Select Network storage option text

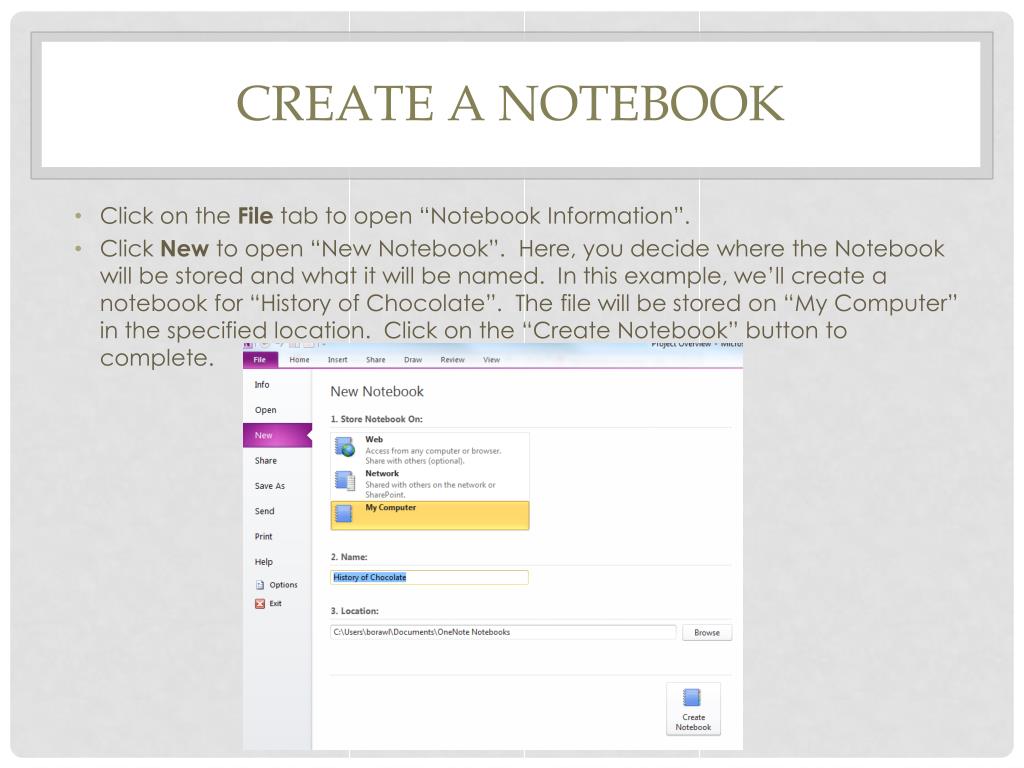tap(382, 473)
